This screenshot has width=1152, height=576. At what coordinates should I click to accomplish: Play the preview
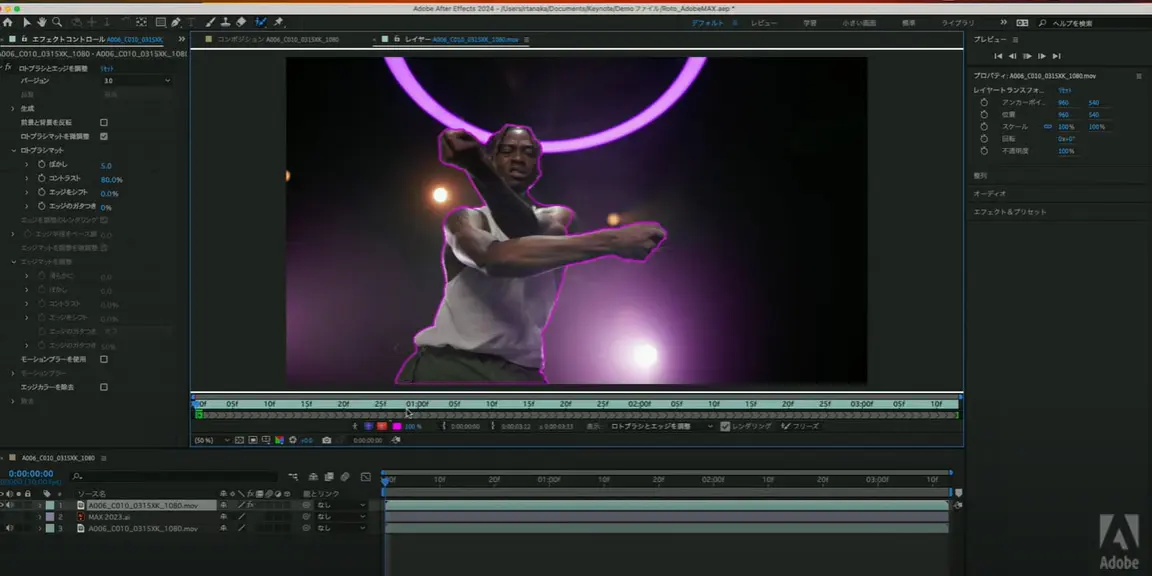tap(1027, 56)
